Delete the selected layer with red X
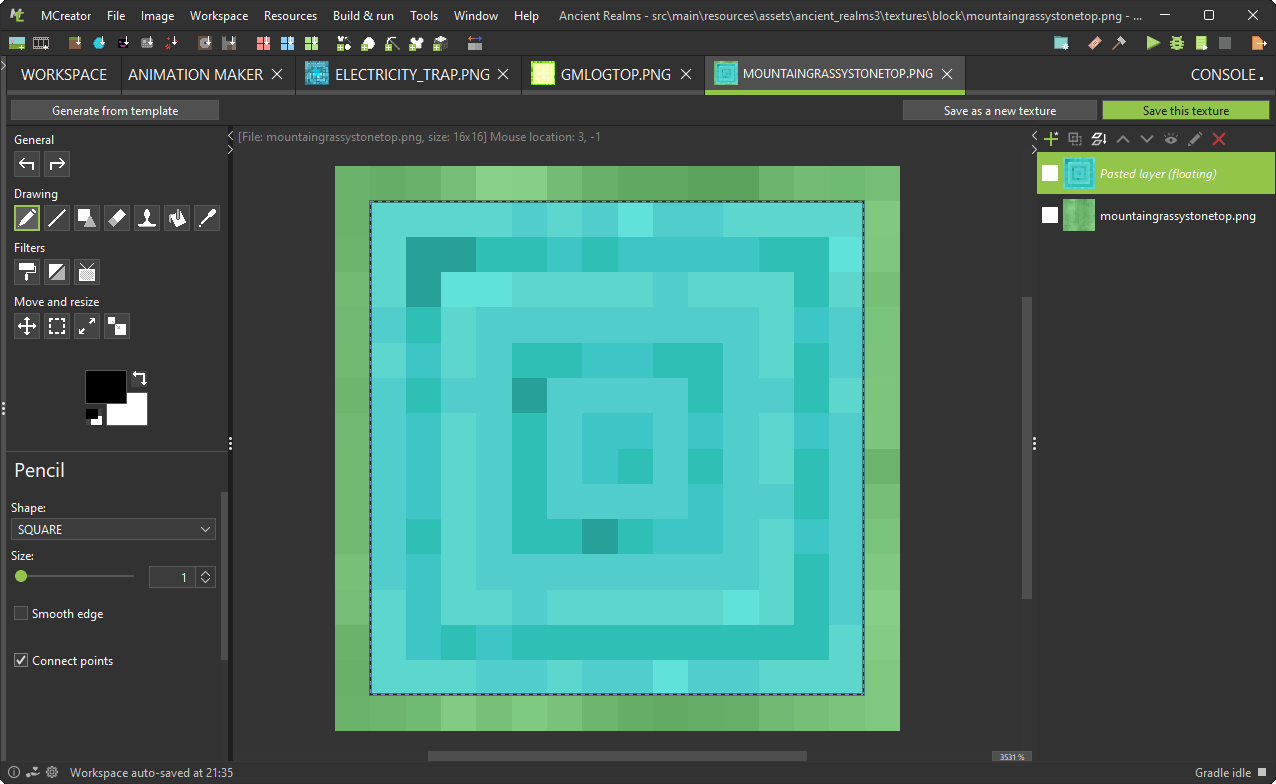1276x784 pixels. pyautogui.click(x=1218, y=139)
